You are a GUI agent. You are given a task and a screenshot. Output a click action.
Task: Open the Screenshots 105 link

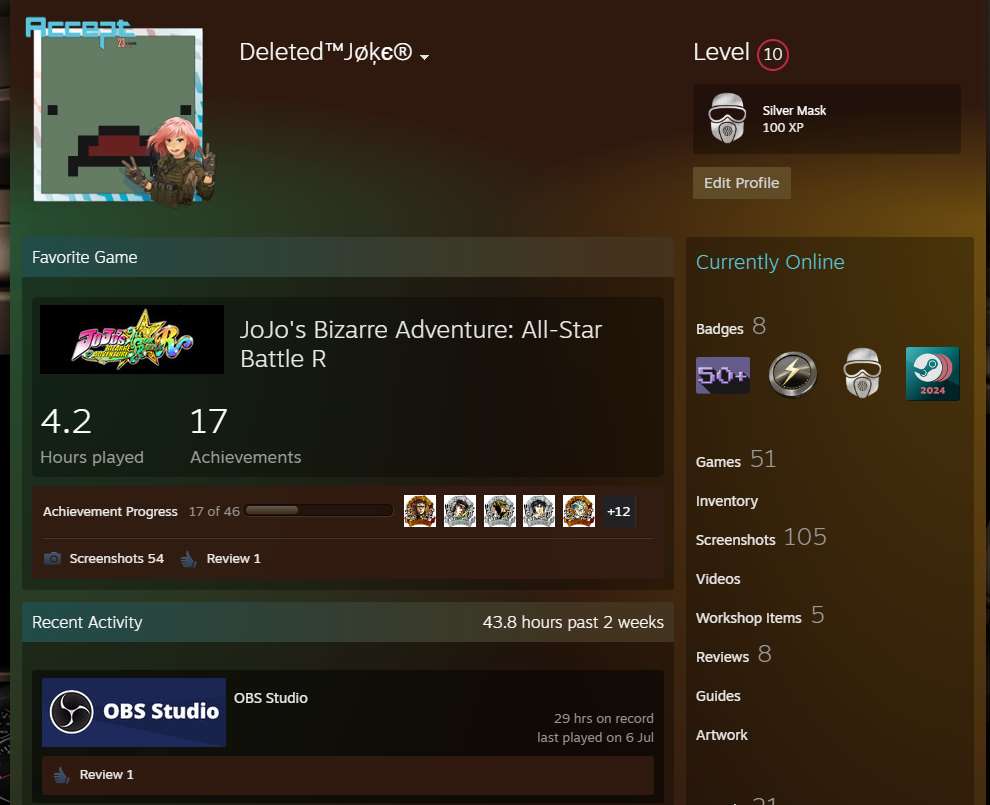coord(761,538)
